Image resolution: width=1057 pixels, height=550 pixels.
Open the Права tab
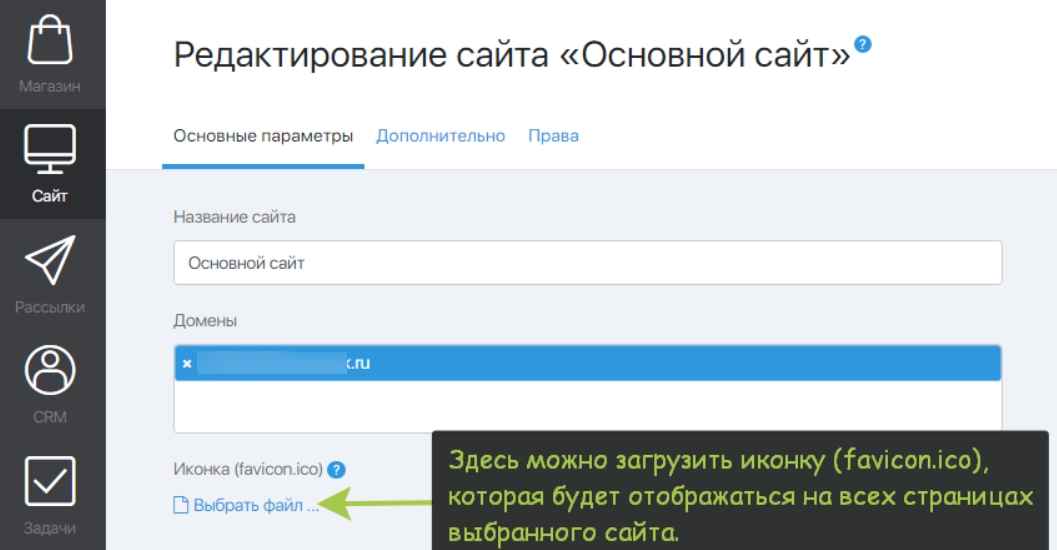pos(553,136)
